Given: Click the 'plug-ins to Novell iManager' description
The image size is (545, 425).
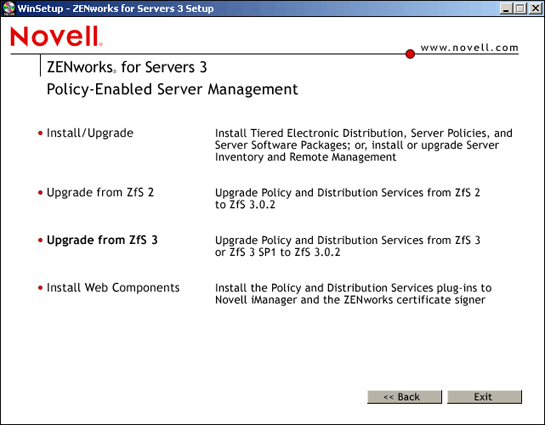Looking at the screenshot, I should pos(353,294).
